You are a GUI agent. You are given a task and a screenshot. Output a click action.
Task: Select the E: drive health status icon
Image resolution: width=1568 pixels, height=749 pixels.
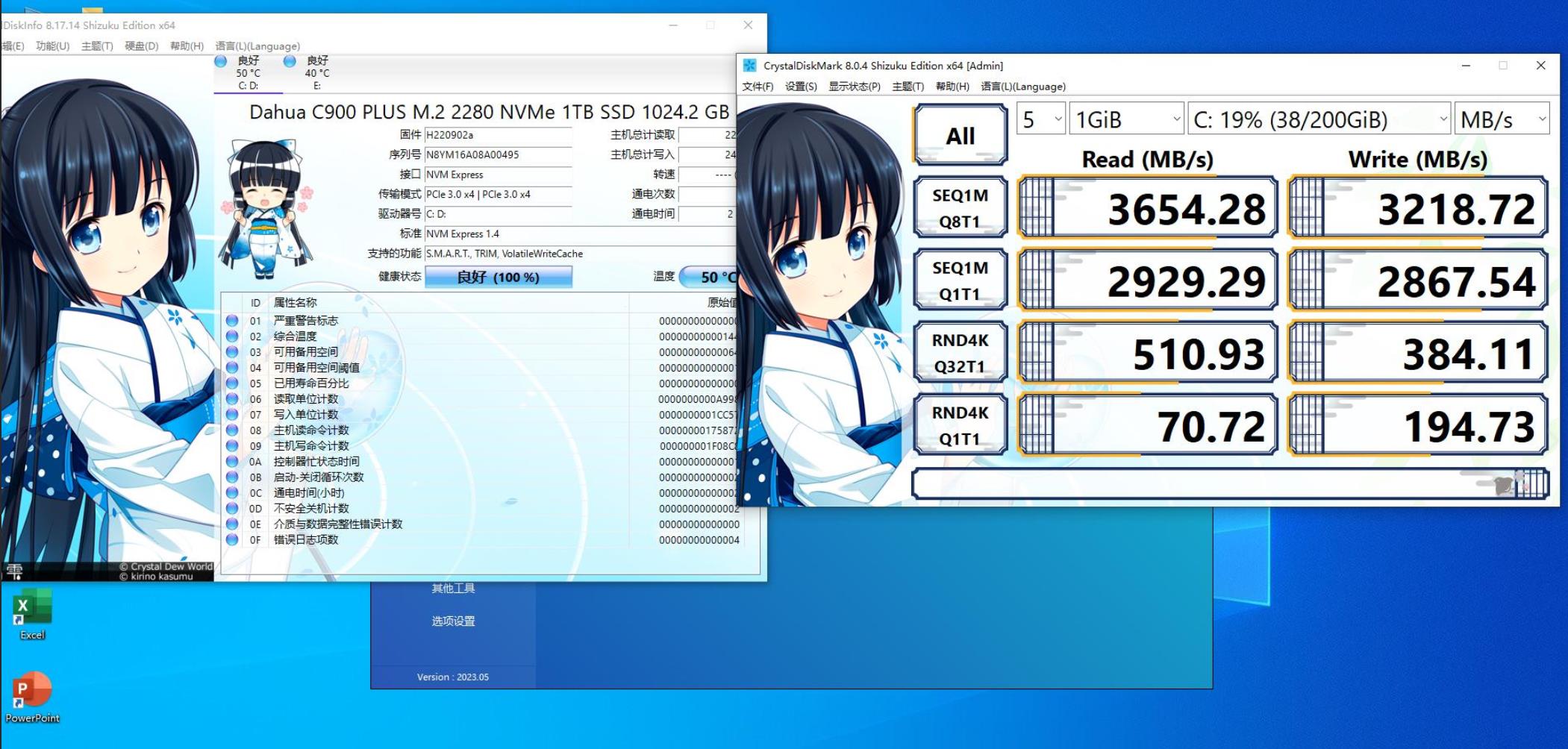(290, 61)
